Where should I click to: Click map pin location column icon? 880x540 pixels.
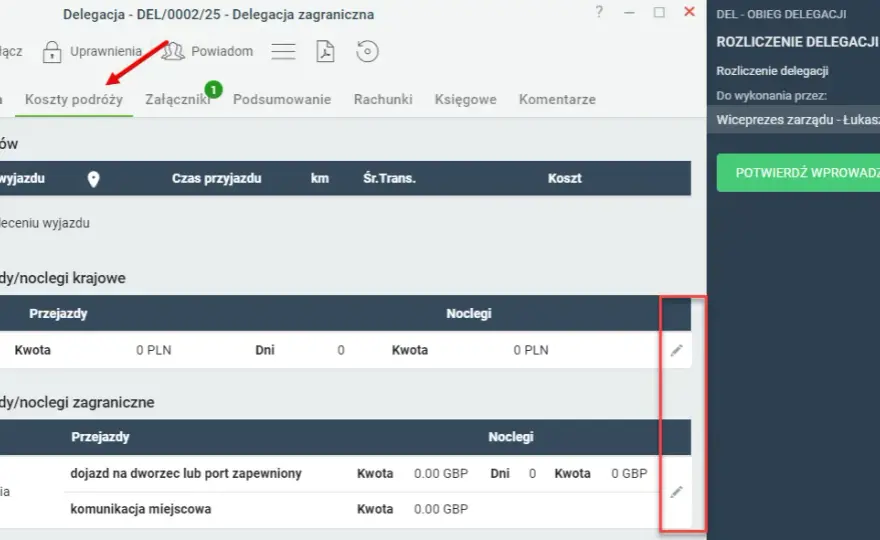(94, 179)
